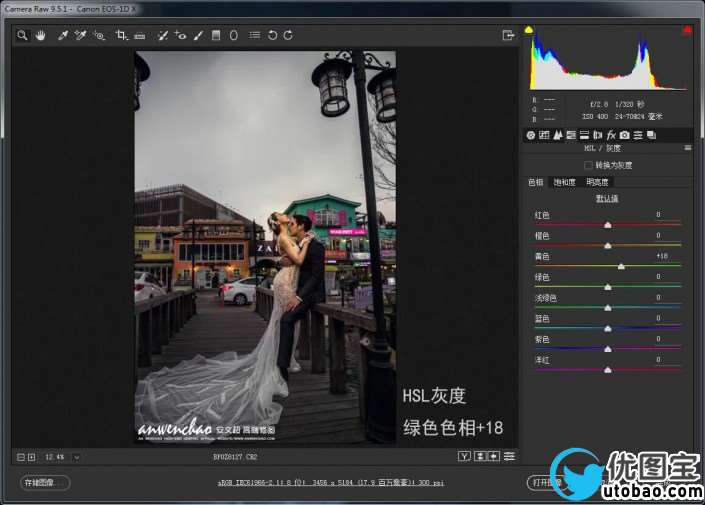Image resolution: width=705 pixels, height=505 pixels.
Task: Select the Red Eye Removal tool
Action: coord(181,35)
